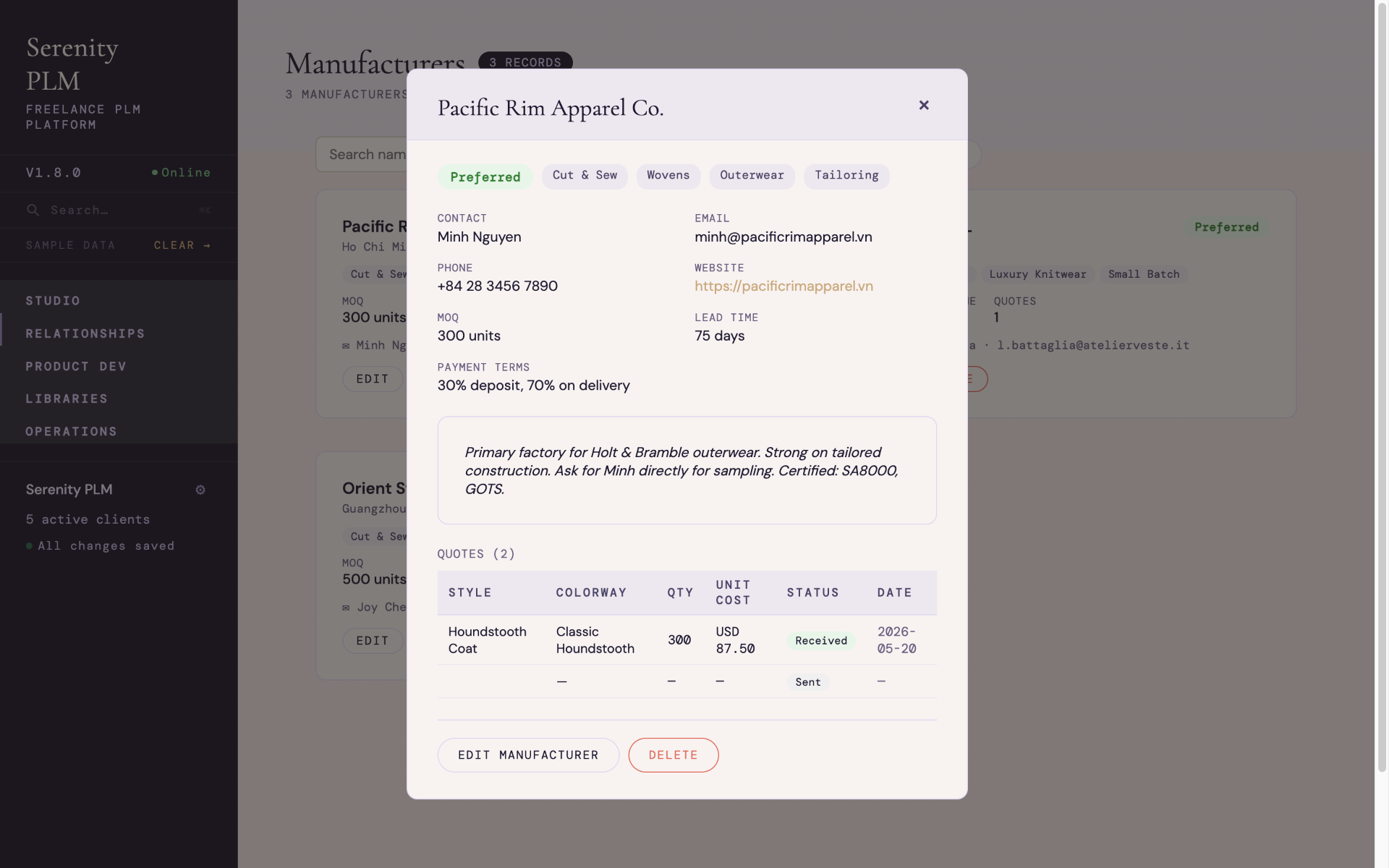Open the Relationships section
1389x868 pixels.
pyautogui.click(x=119, y=333)
